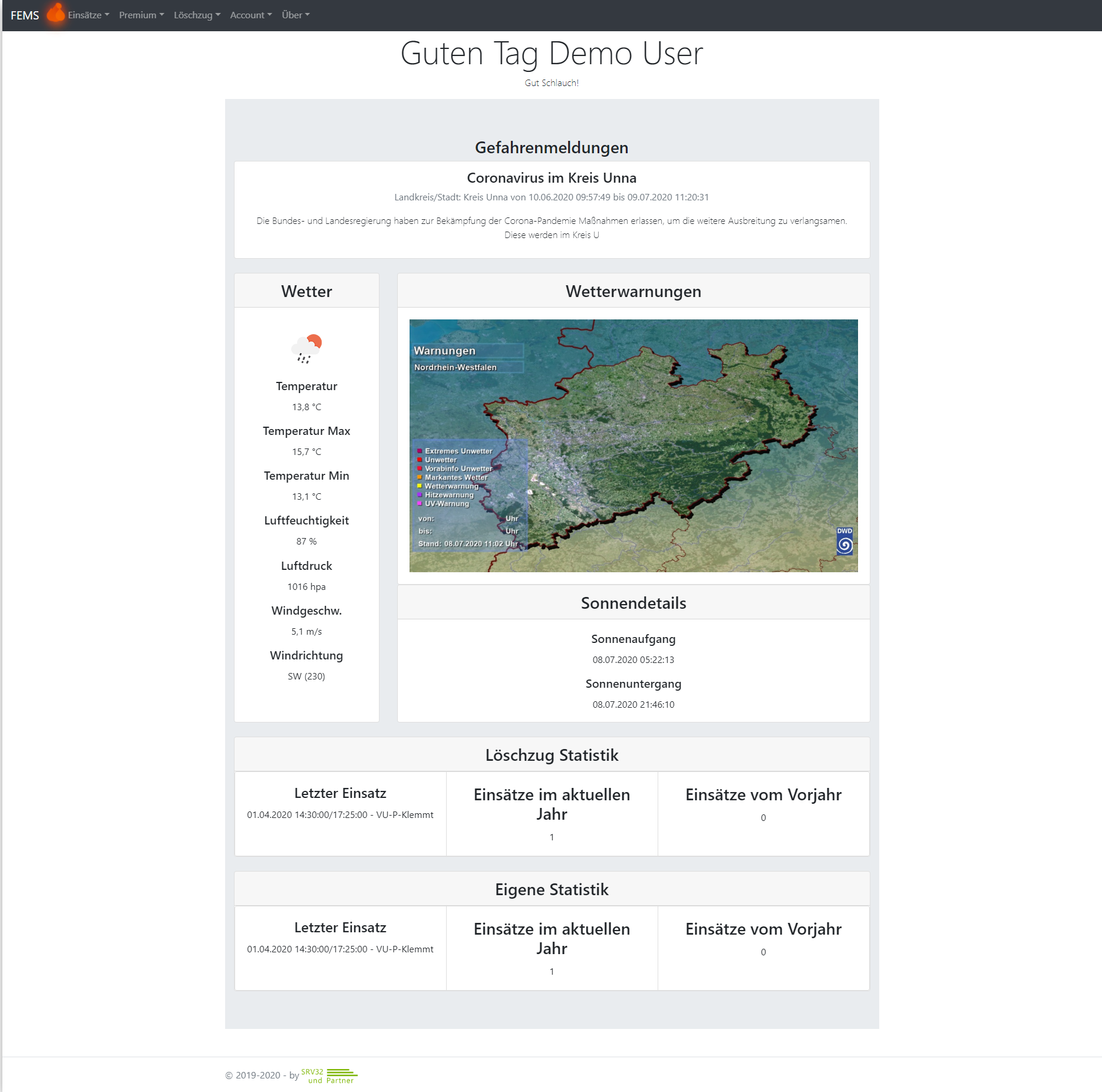Click the Wetterwarnungen card header

(634, 291)
